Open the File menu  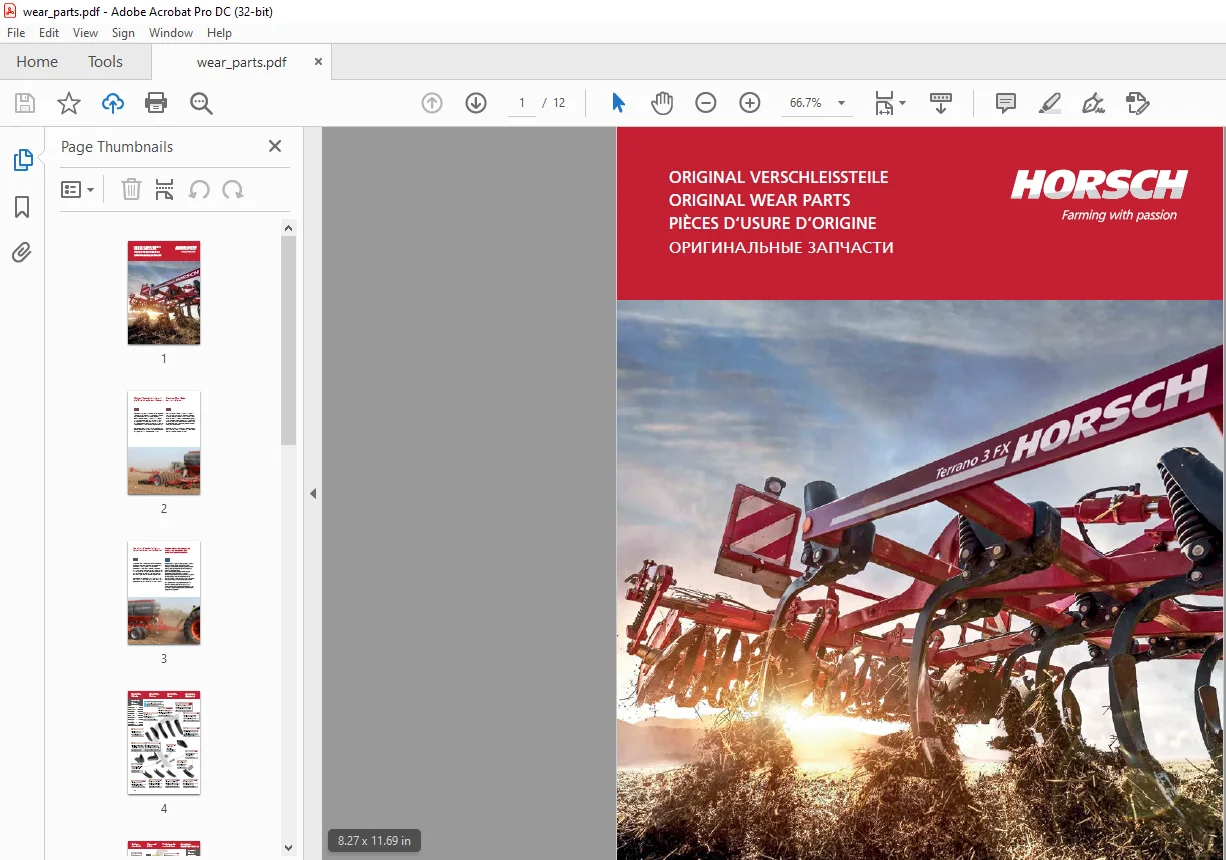tap(16, 33)
